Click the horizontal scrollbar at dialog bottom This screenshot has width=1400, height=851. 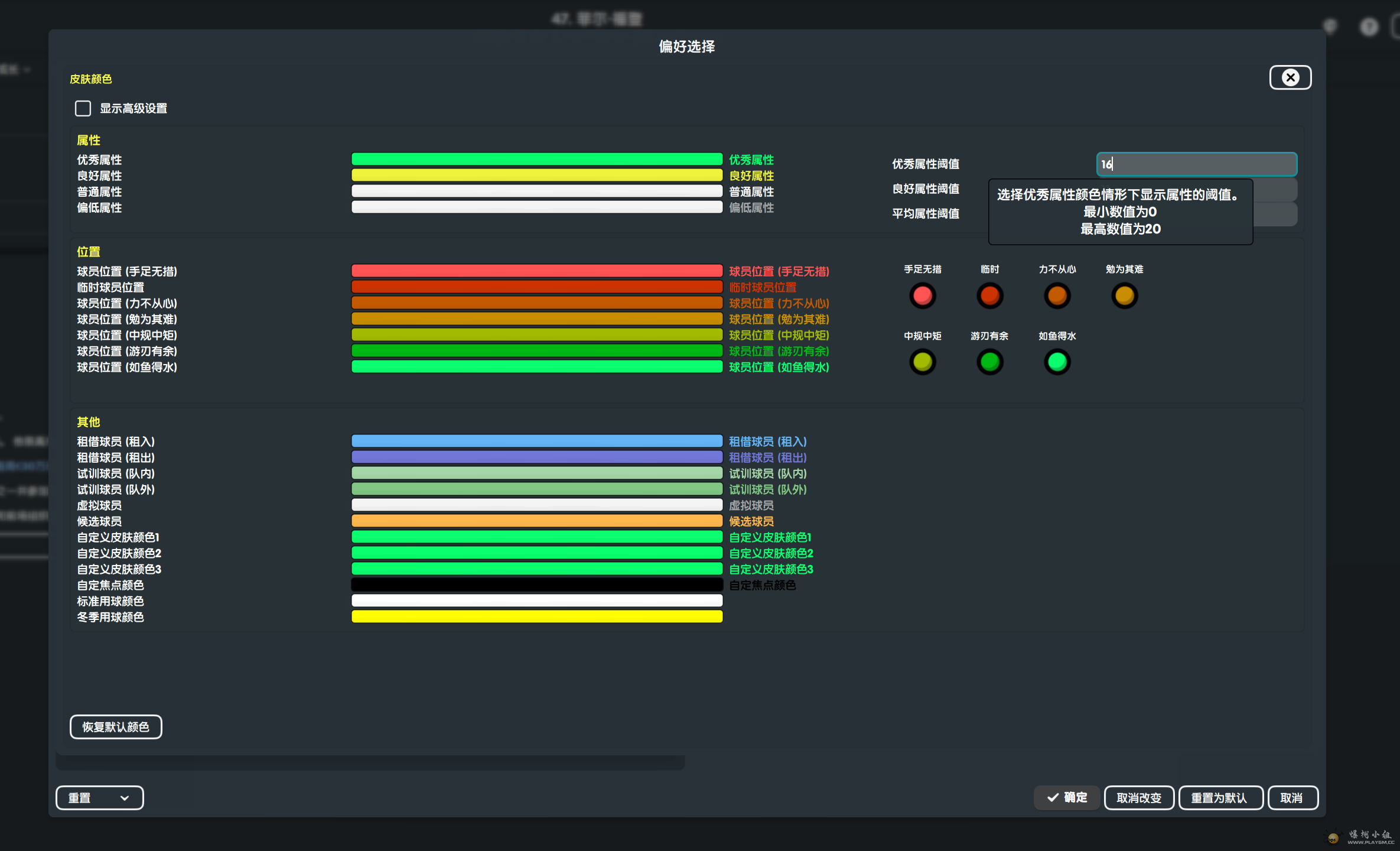coord(370,762)
